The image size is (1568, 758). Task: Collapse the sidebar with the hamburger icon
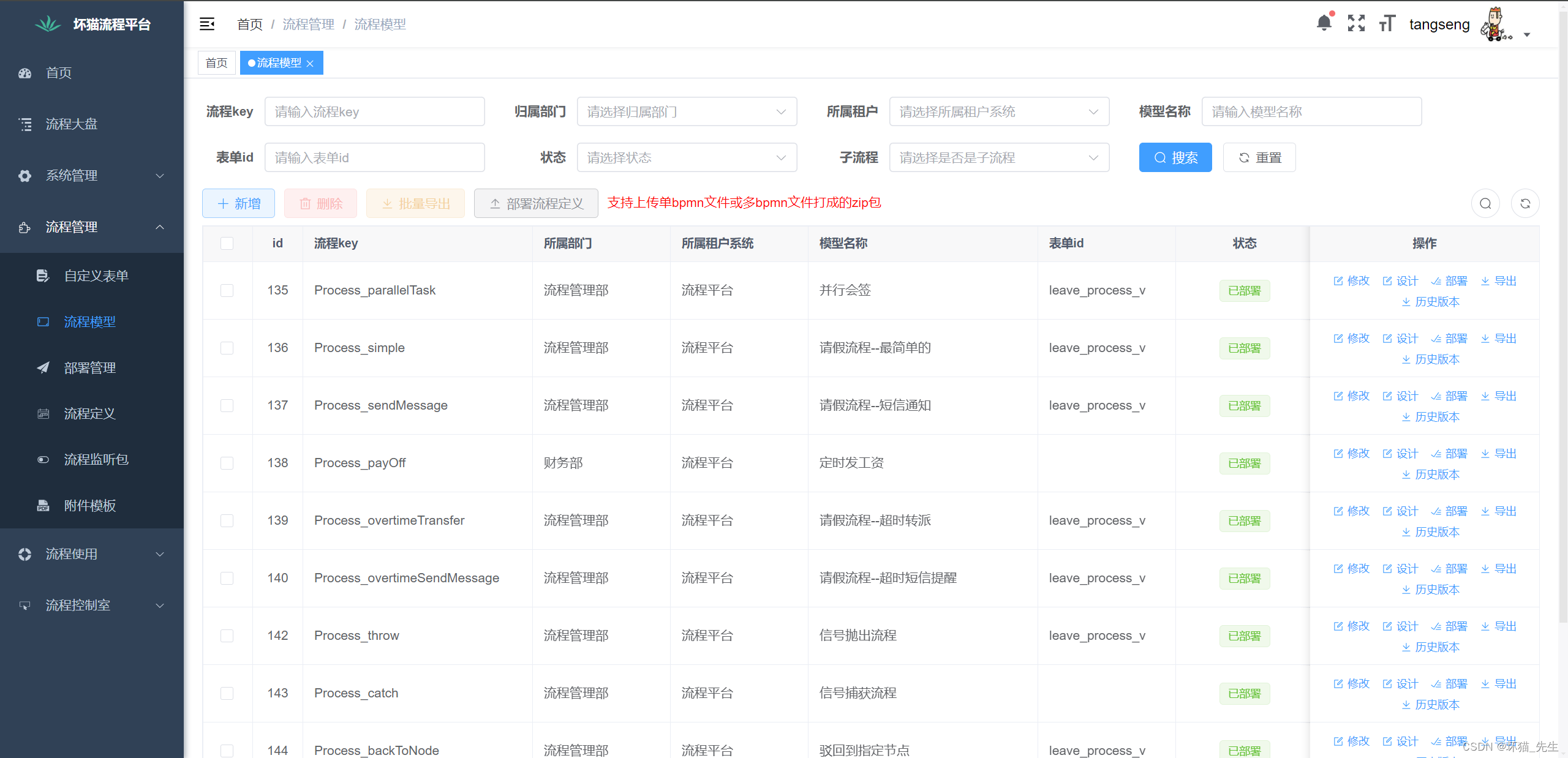[207, 24]
